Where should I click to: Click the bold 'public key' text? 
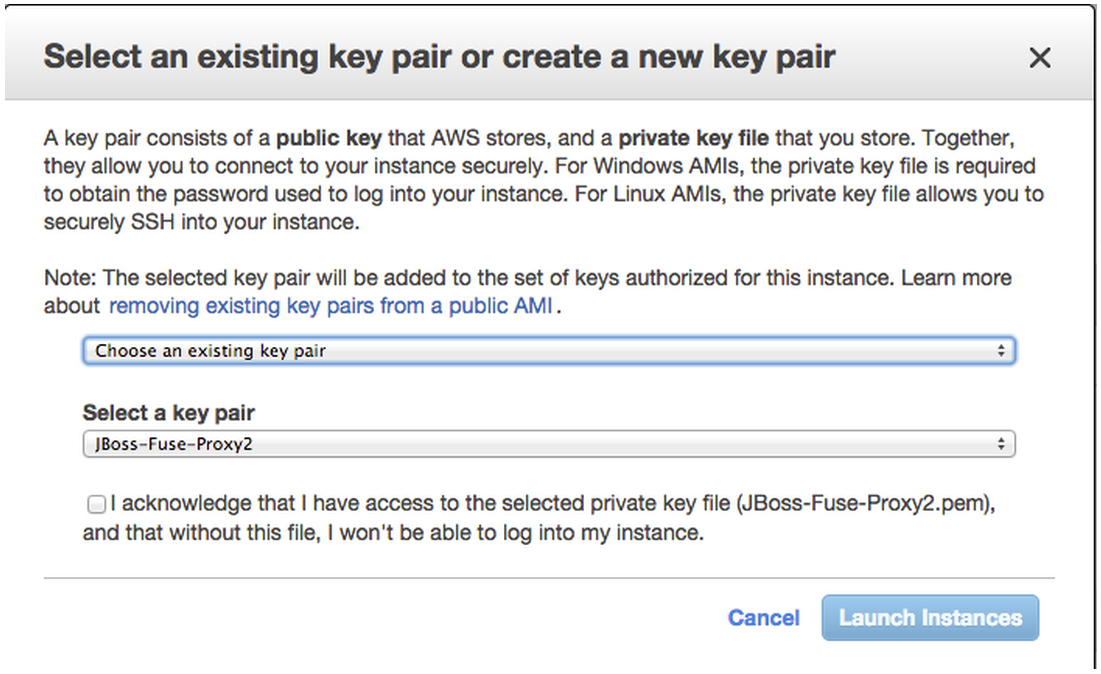coord(329,137)
